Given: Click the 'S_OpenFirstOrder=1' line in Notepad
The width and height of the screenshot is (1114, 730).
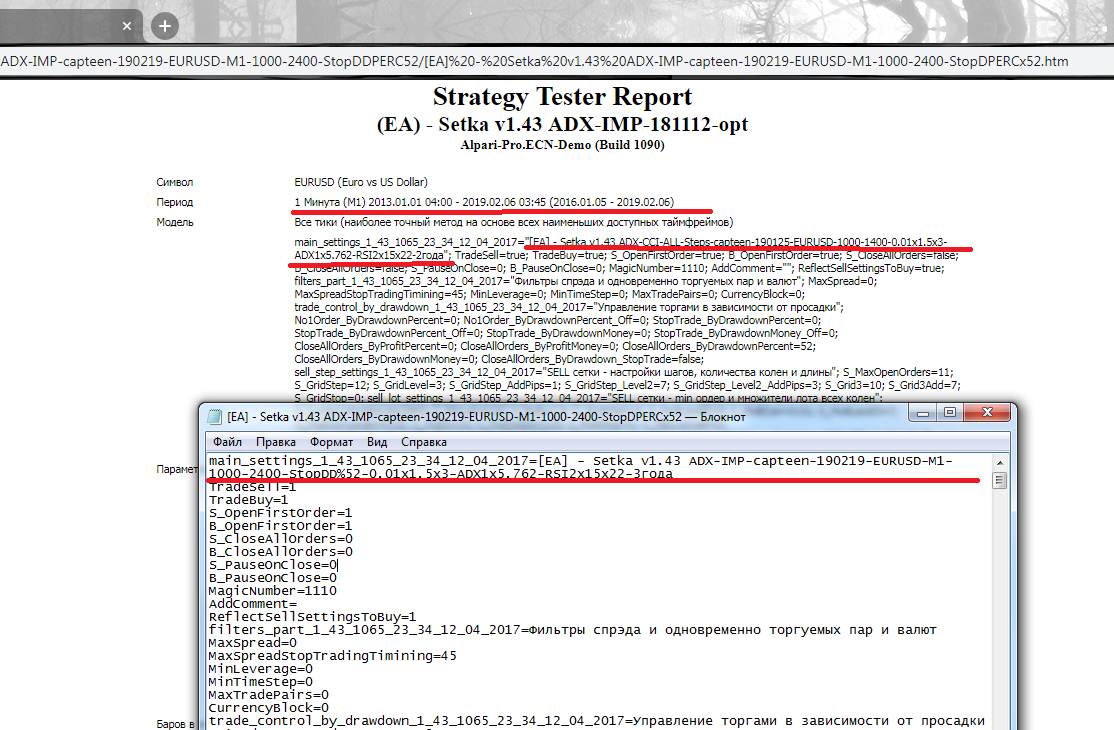Looking at the screenshot, I should point(280,513).
